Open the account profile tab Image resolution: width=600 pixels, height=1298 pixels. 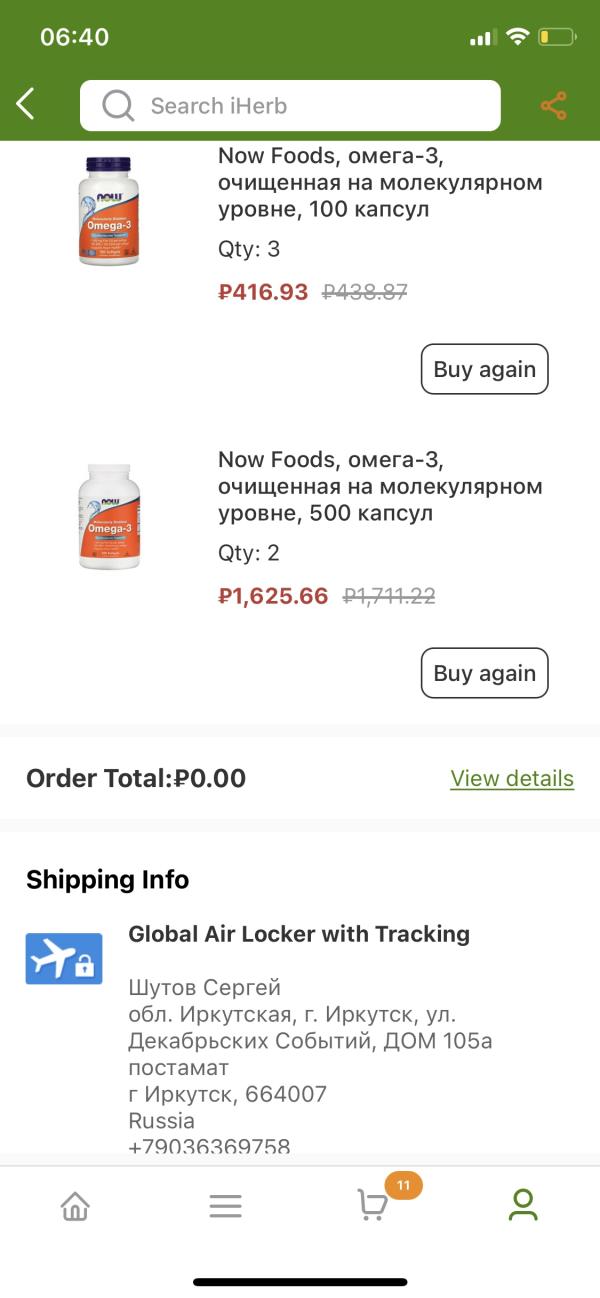click(x=523, y=1205)
